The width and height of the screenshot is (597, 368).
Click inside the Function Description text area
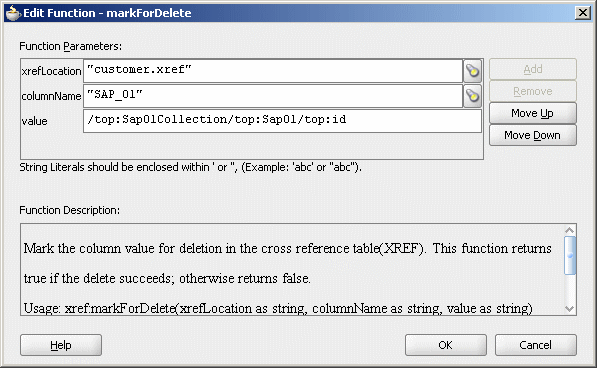point(292,269)
